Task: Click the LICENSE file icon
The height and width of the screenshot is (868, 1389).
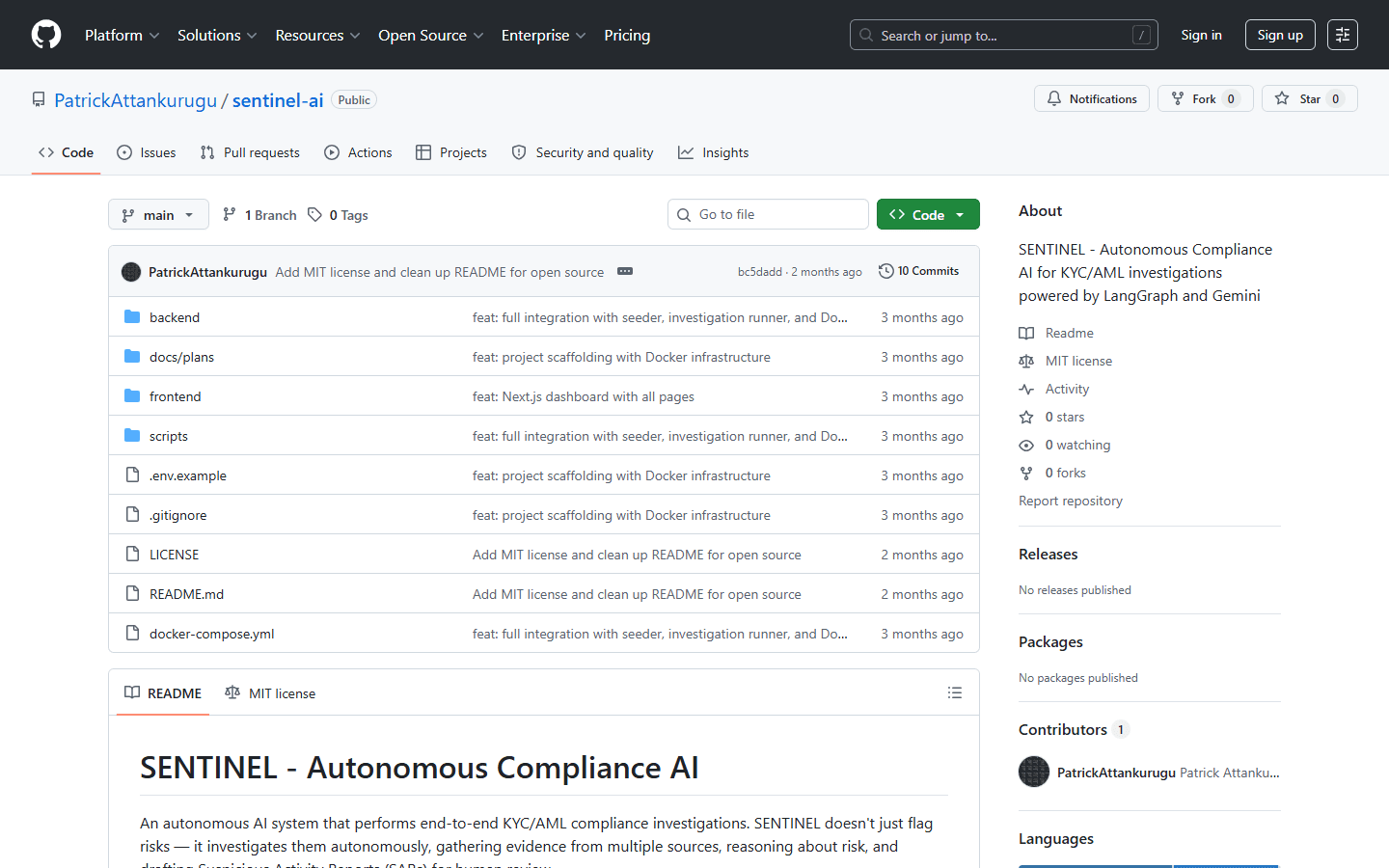Action: 133,555
